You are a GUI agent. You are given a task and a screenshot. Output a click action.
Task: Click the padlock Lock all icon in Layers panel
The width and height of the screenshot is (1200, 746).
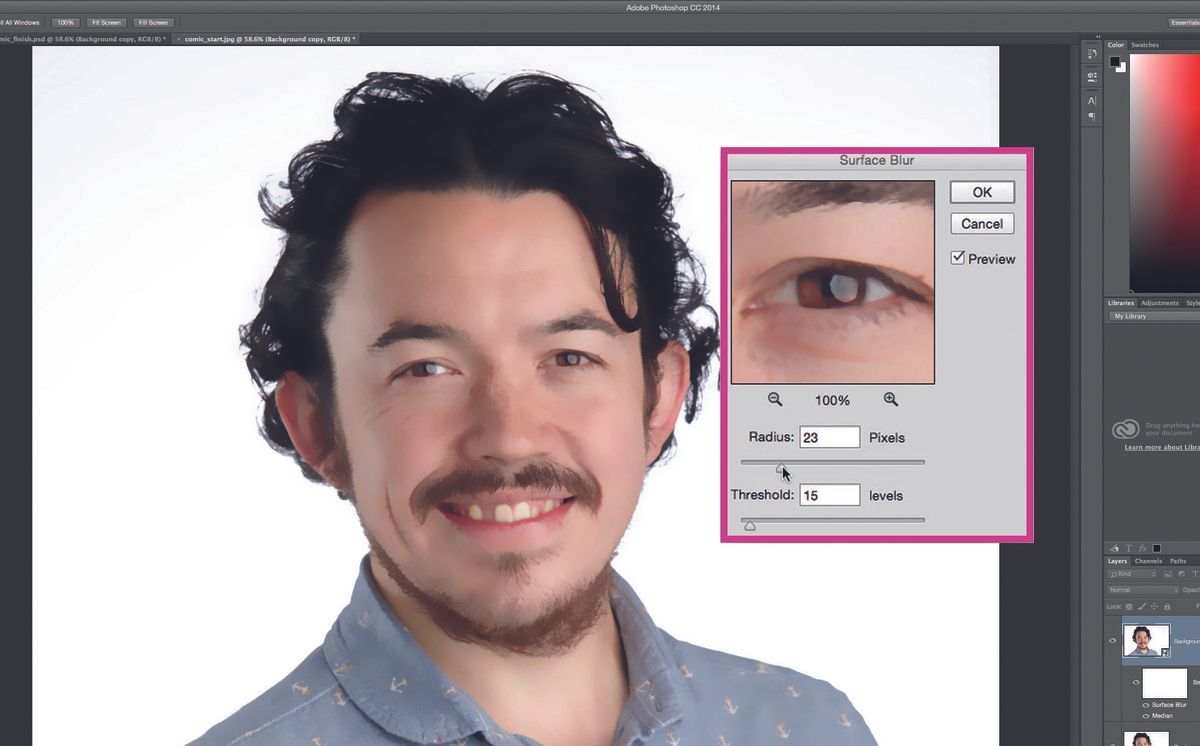pos(1167,605)
